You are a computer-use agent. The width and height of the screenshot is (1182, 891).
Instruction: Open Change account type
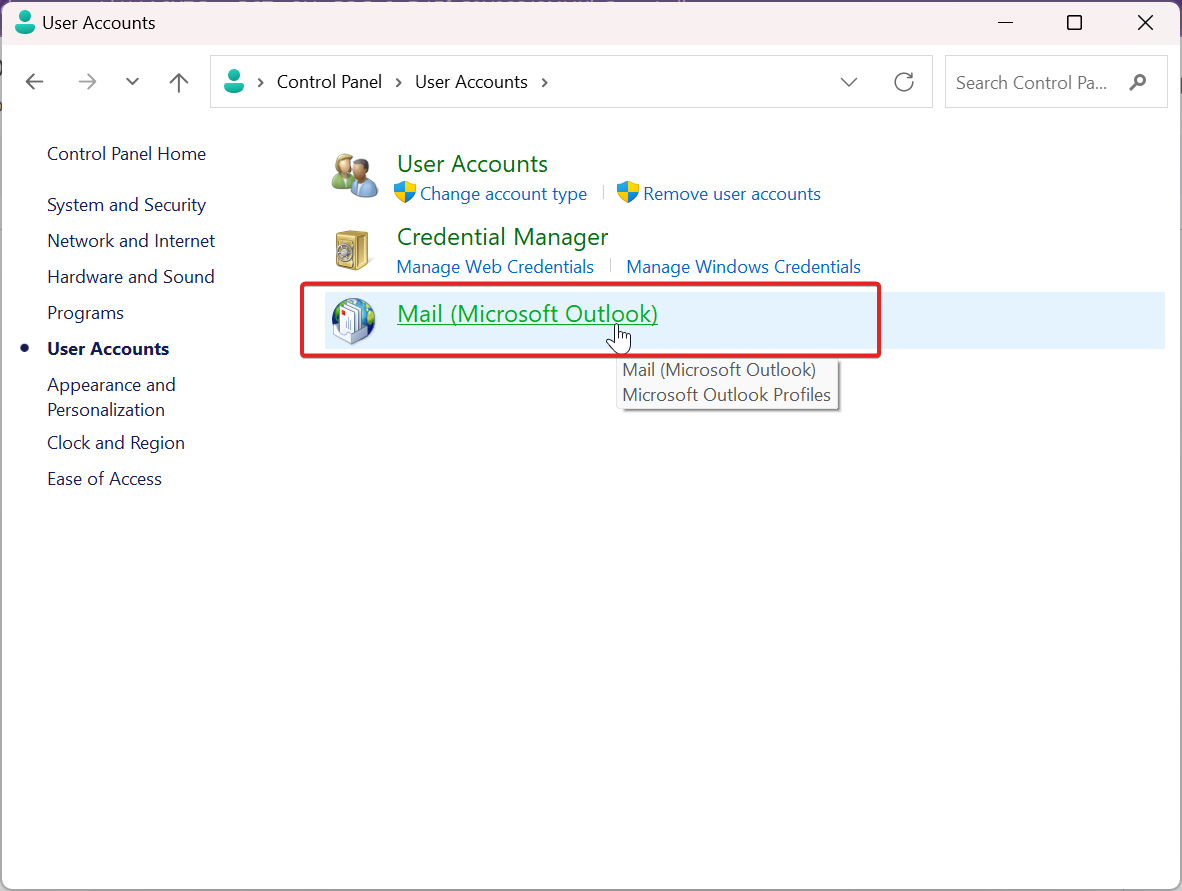504,194
